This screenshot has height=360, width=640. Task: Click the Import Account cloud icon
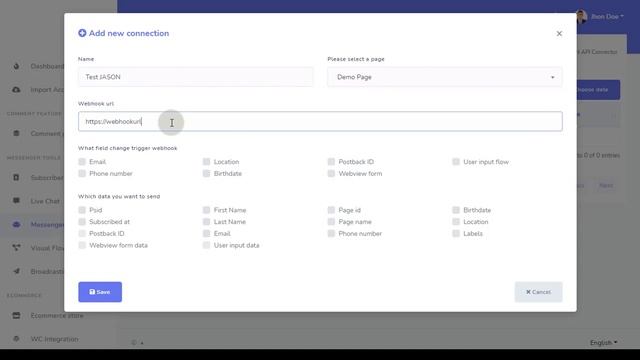point(16,89)
